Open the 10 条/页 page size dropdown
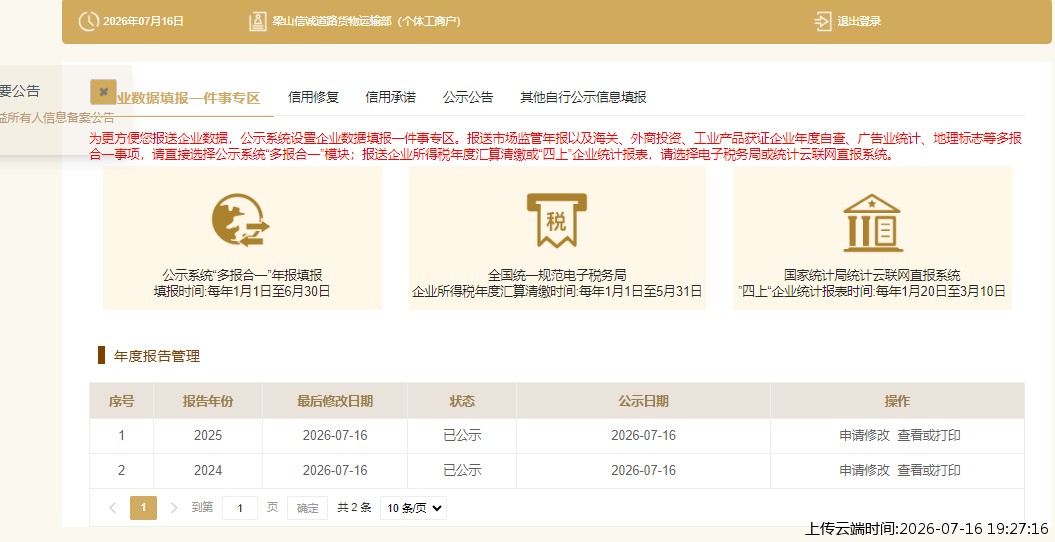Viewport: 1055px width, 542px height. coord(413,508)
